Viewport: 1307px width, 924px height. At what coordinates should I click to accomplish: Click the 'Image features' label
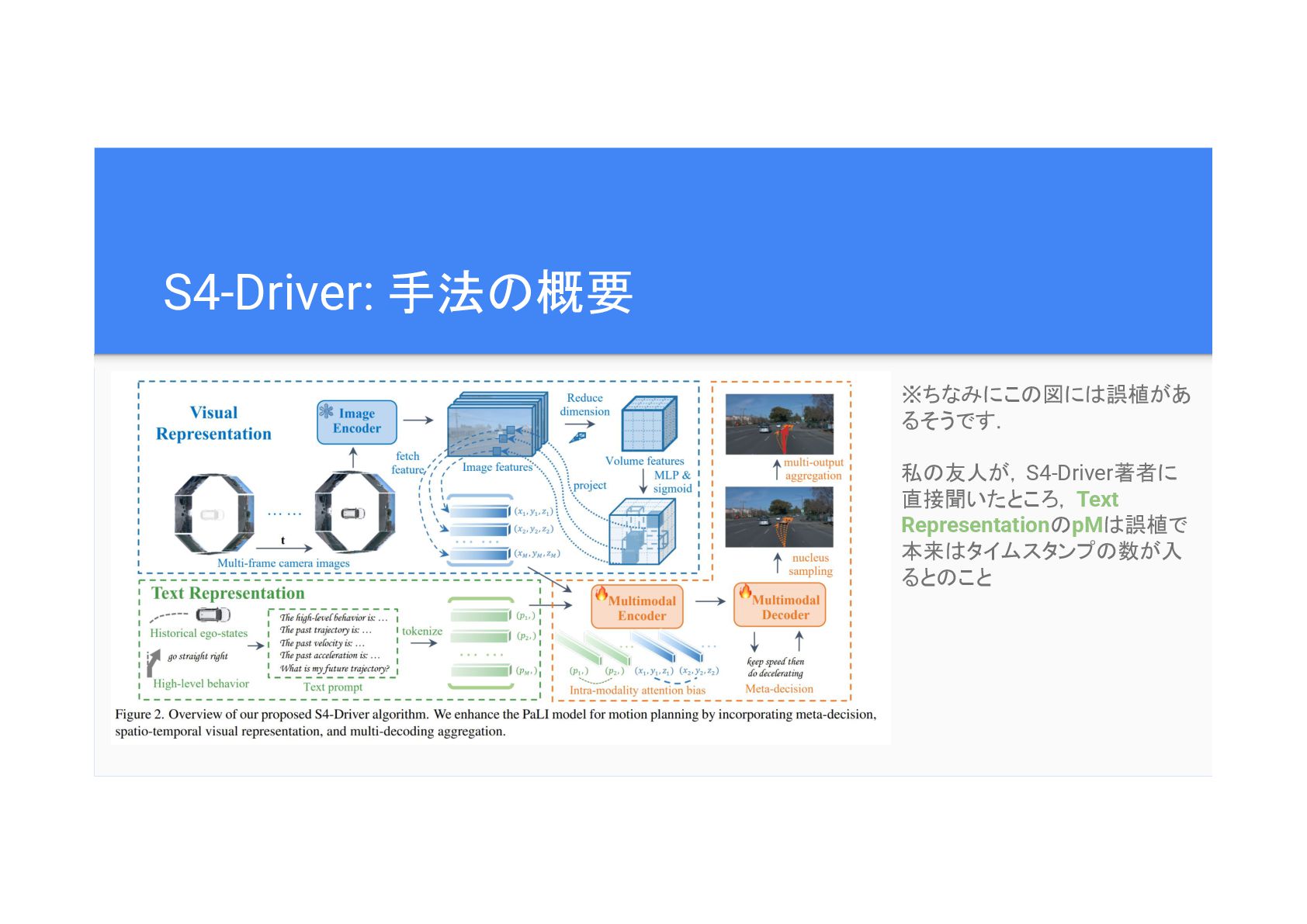point(497,467)
